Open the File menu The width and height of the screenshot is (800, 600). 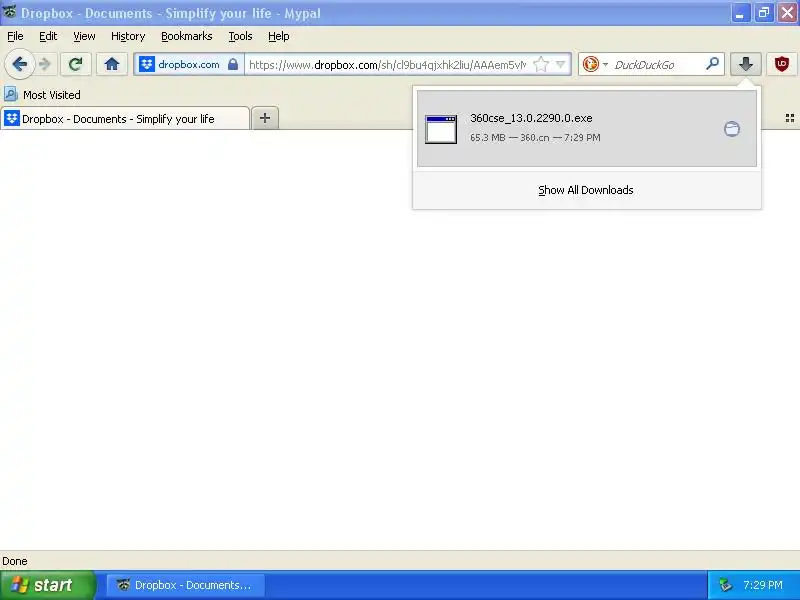(x=15, y=36)
